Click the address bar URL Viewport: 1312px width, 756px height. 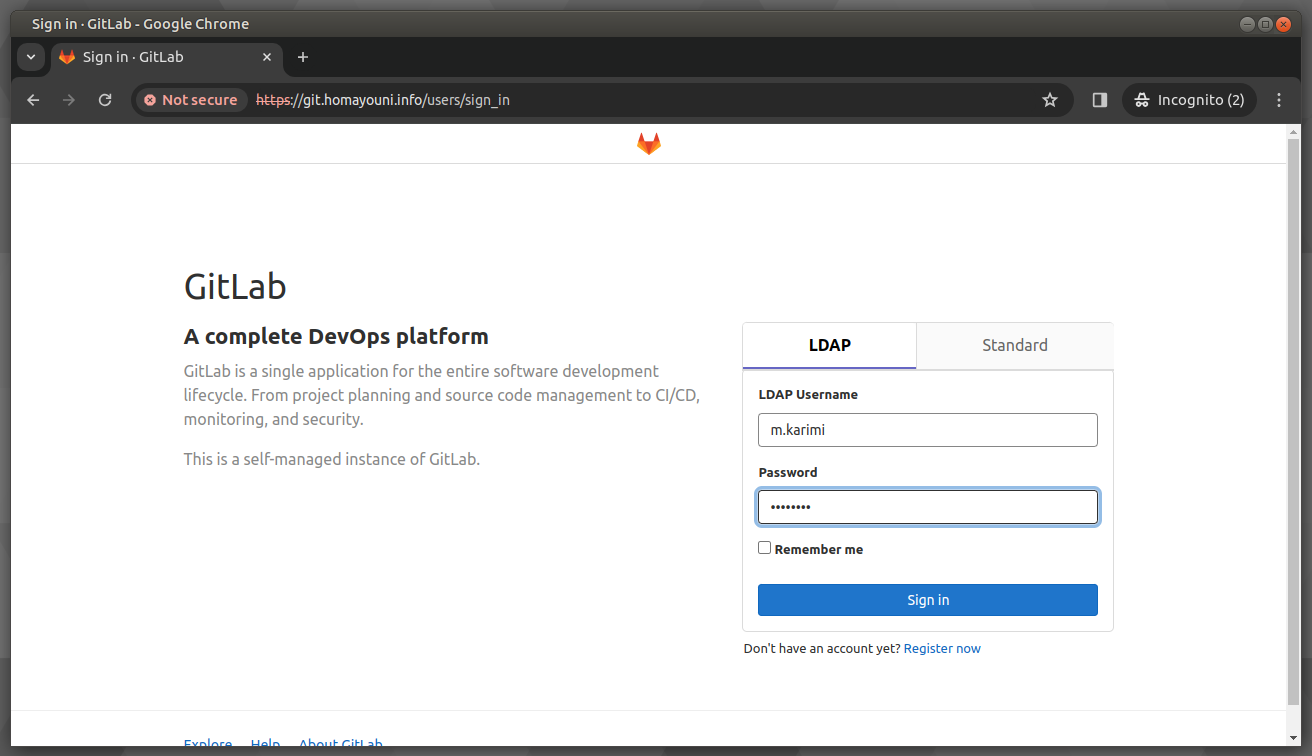(x=383, y=100)
